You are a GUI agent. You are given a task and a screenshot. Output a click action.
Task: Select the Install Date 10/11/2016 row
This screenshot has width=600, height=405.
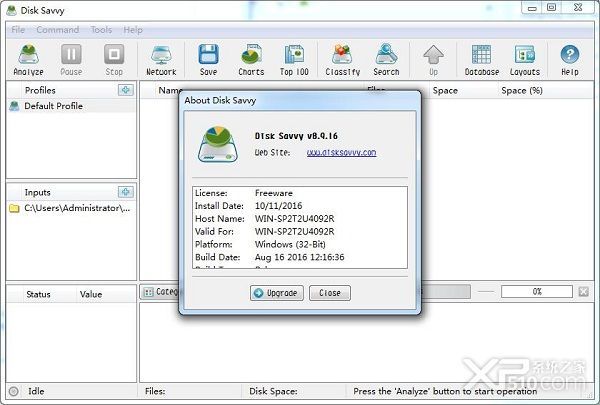[x=300, y=206]
